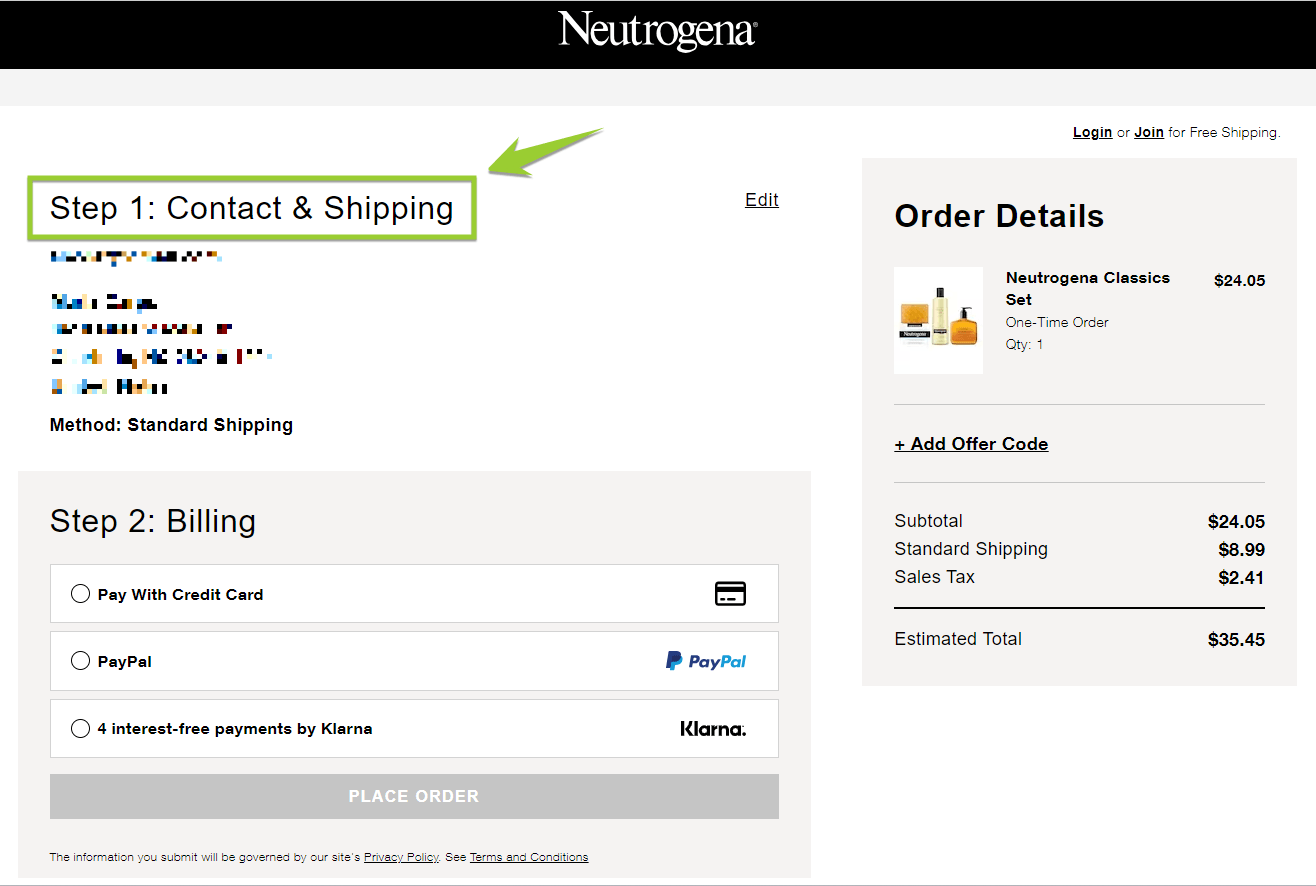Open the Terms and Conditions
The width and height of the screenshot is (1316, 886).
pos(528,857)
